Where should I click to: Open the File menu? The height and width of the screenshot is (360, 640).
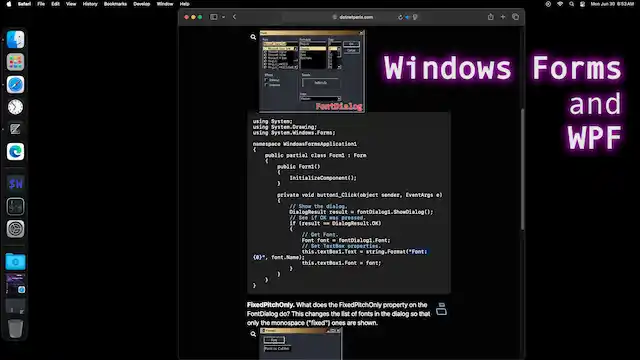click(41, 4)
